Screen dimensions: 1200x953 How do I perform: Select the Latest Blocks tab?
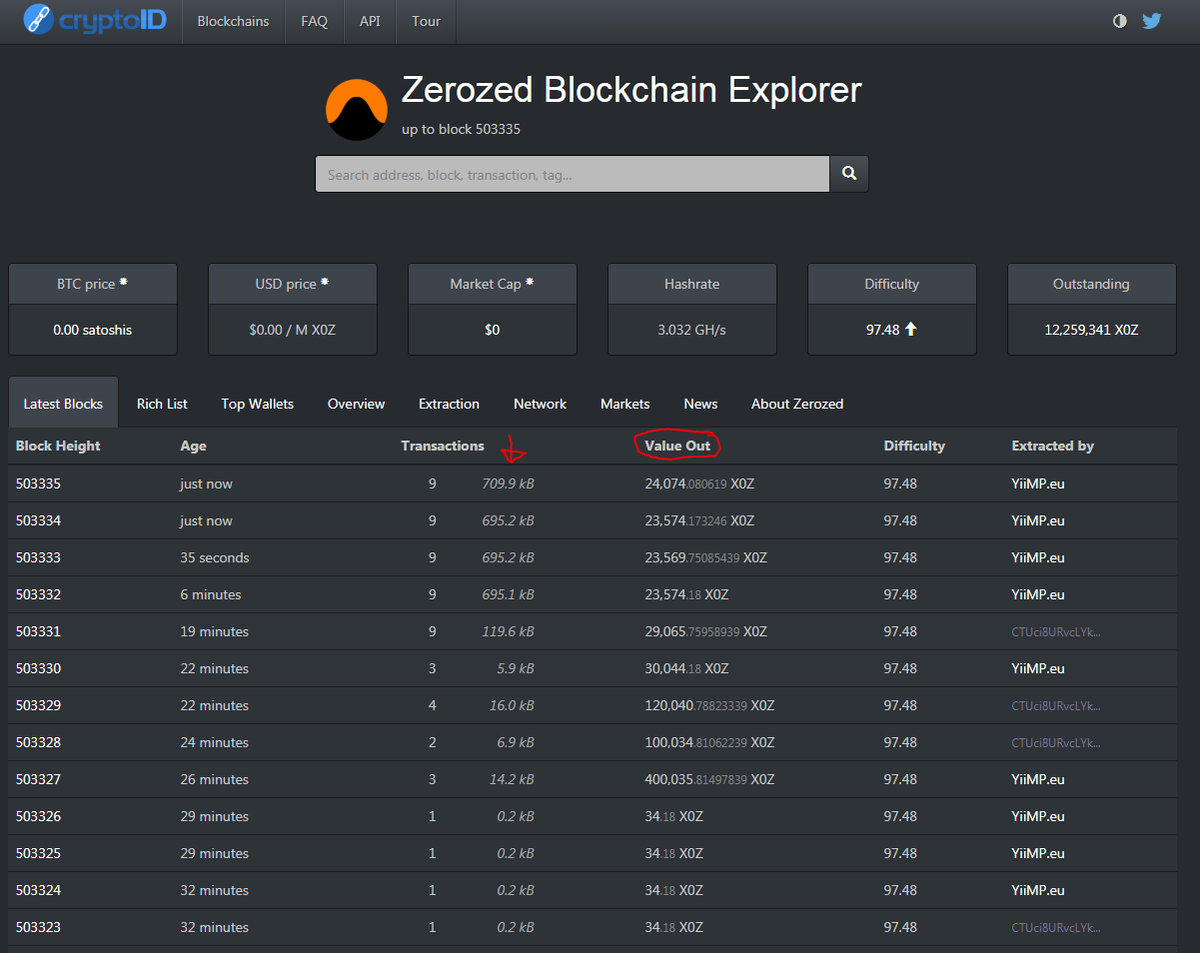click(63, 403)
